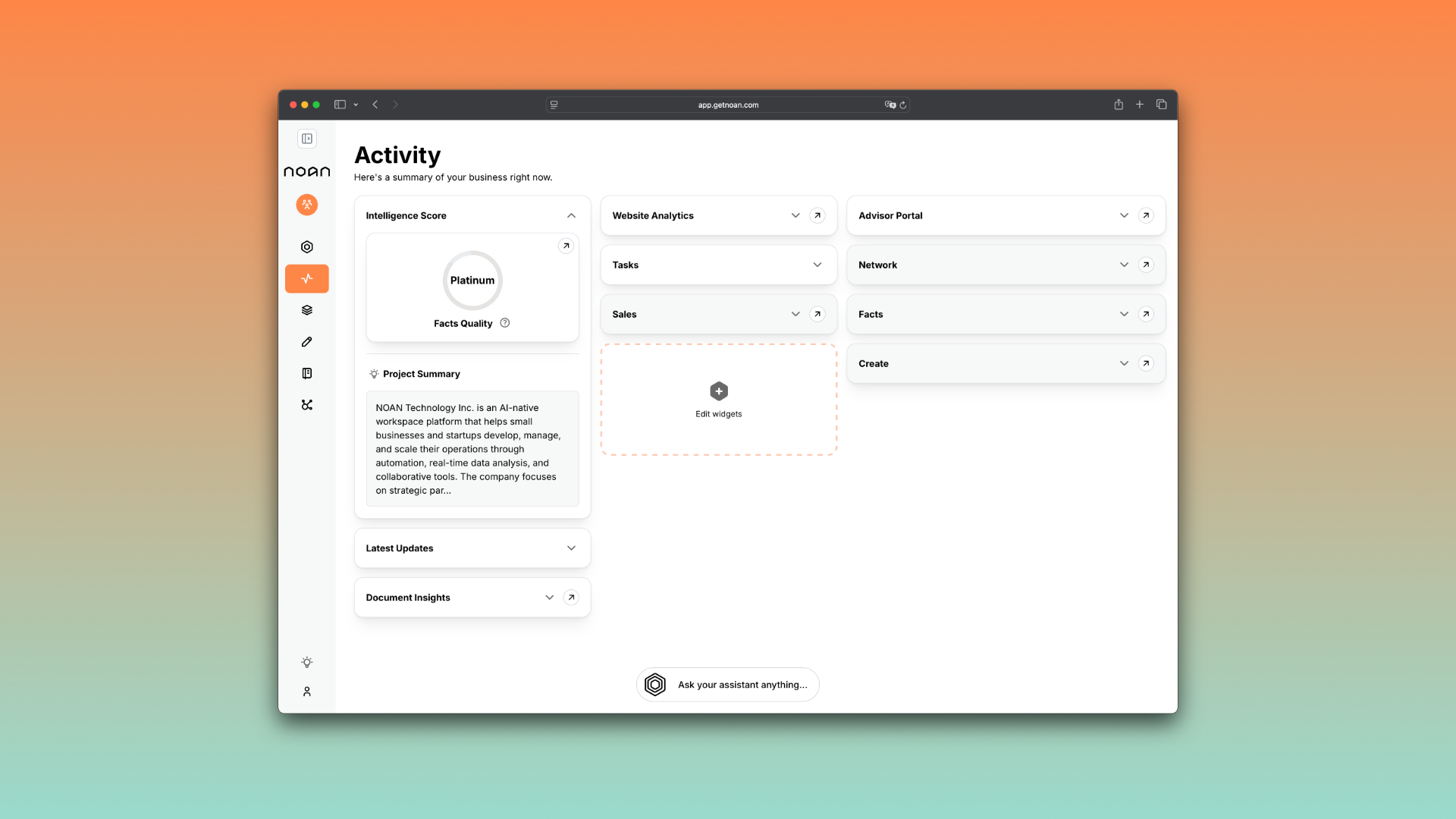Open the user profile icon in sidebar
The width and height of the screenshot is (1456, 819).
[x=306, y=692]
